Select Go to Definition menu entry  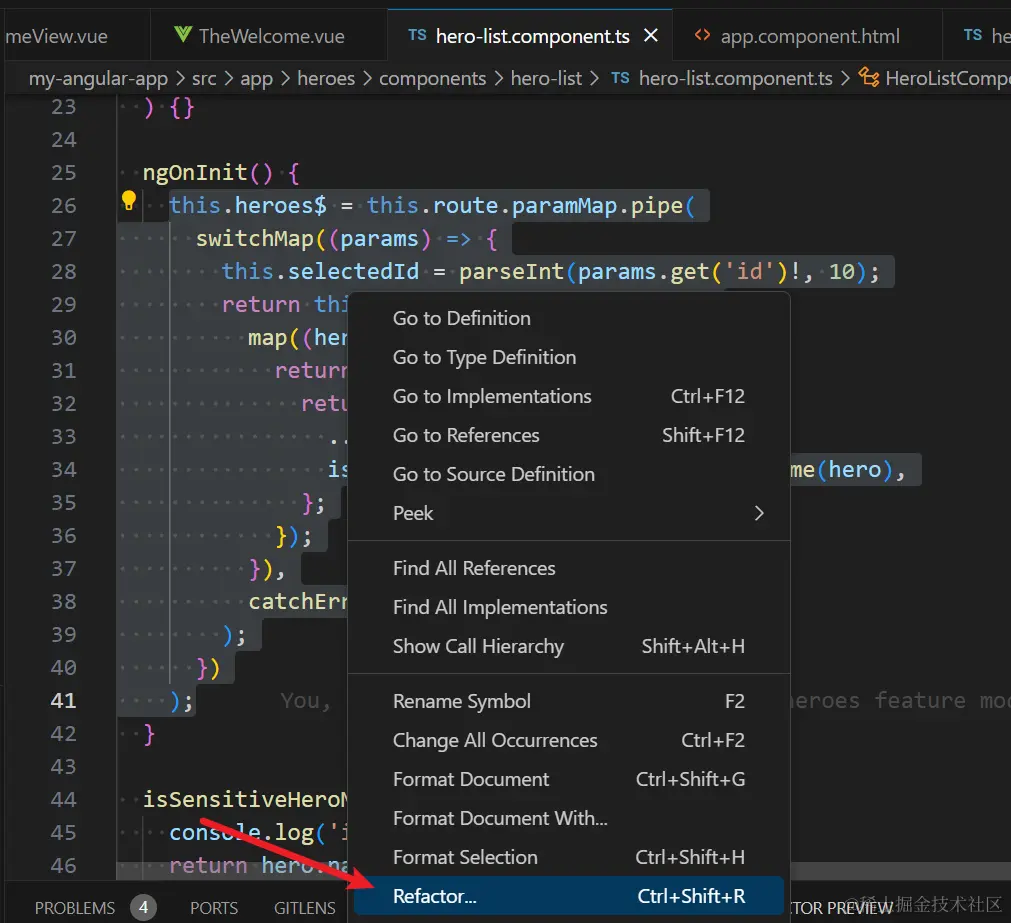[462, 318]
